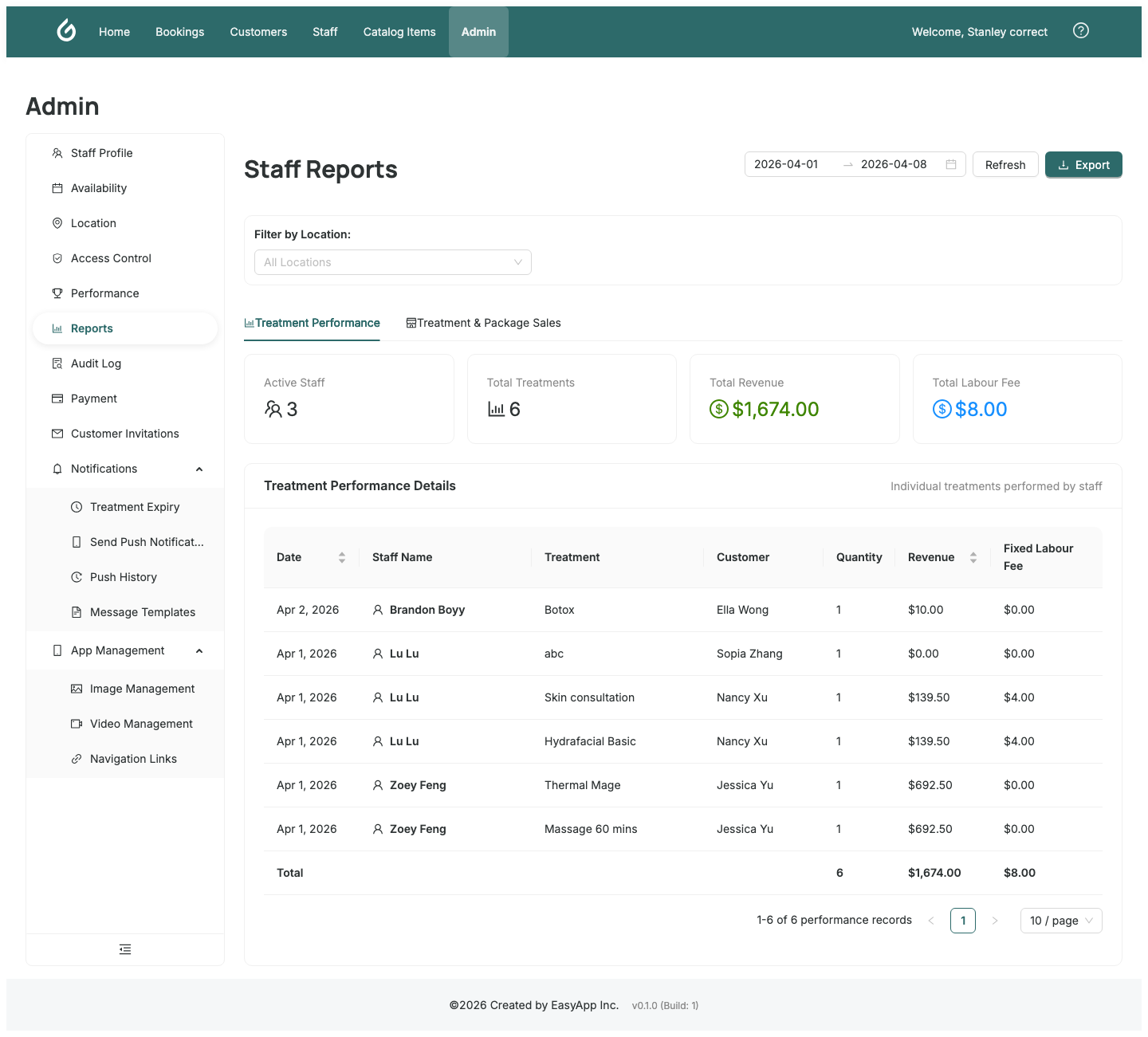Click the $10.00 revenue cell
Image resolution: width=1148 pixels, height=1037 pixels.
point(926,610)
